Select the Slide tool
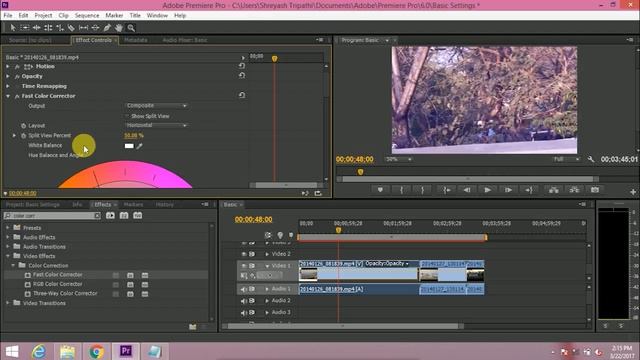The width and height of the screenshot is (640, 360). coord(95,28)
